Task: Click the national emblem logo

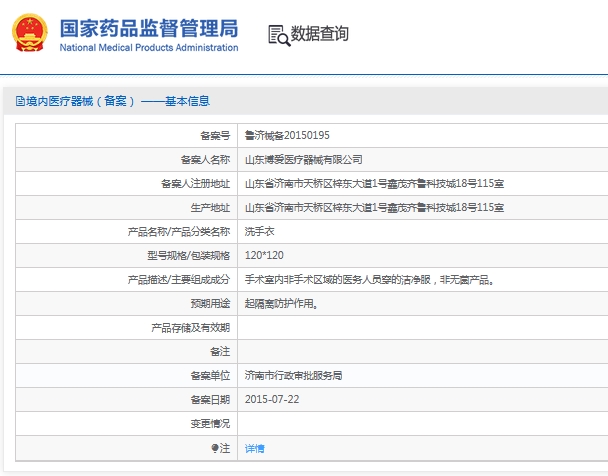Action: coord(30,33)
